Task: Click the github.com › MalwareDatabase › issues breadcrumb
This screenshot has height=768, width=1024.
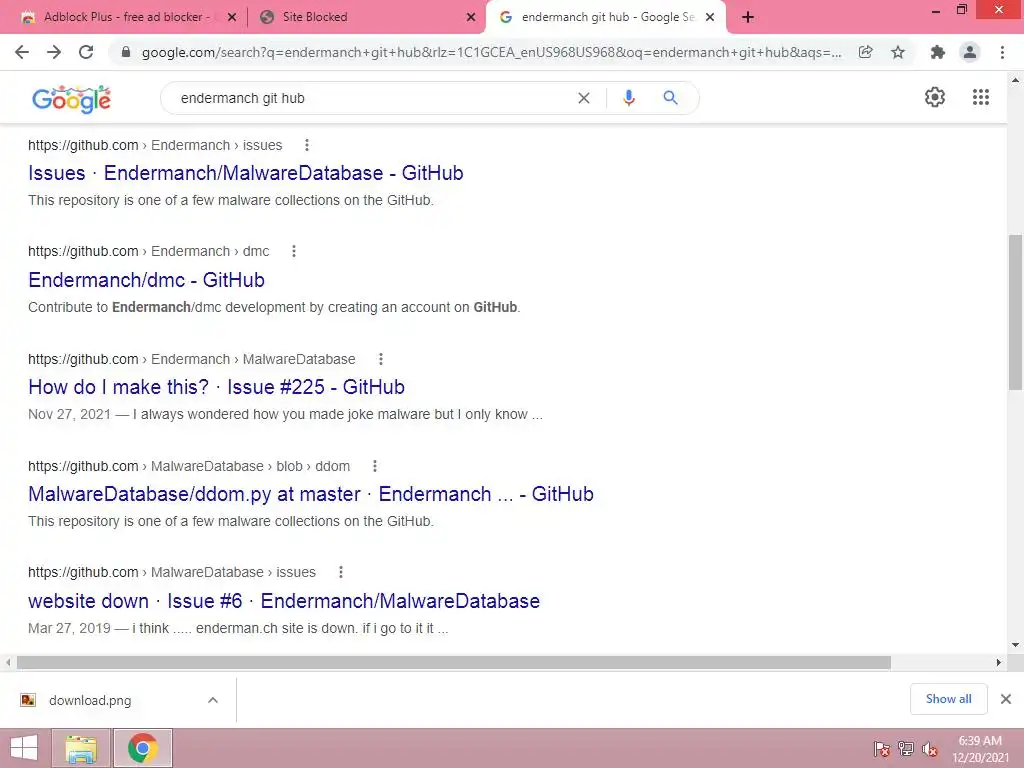Action: click(172, 572)
